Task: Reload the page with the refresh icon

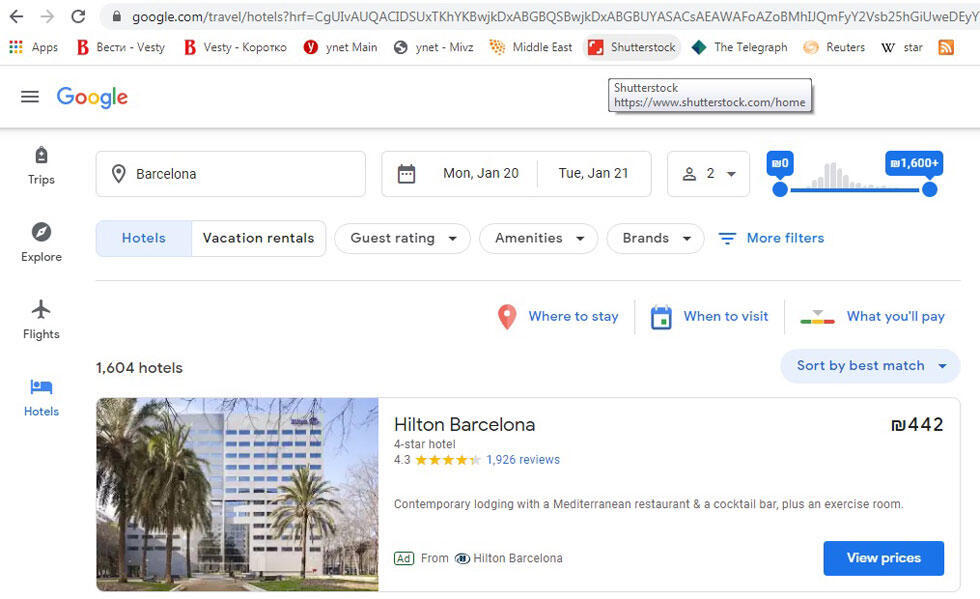Action: point(78,16)
